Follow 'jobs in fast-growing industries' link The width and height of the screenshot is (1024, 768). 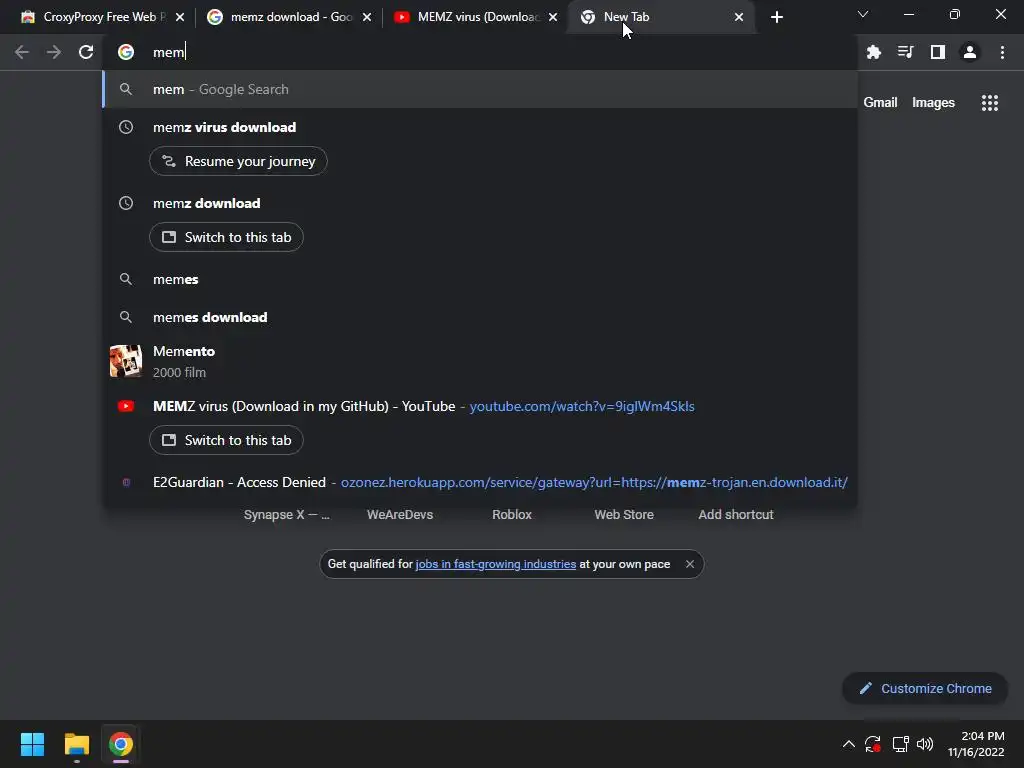(496, 564)
